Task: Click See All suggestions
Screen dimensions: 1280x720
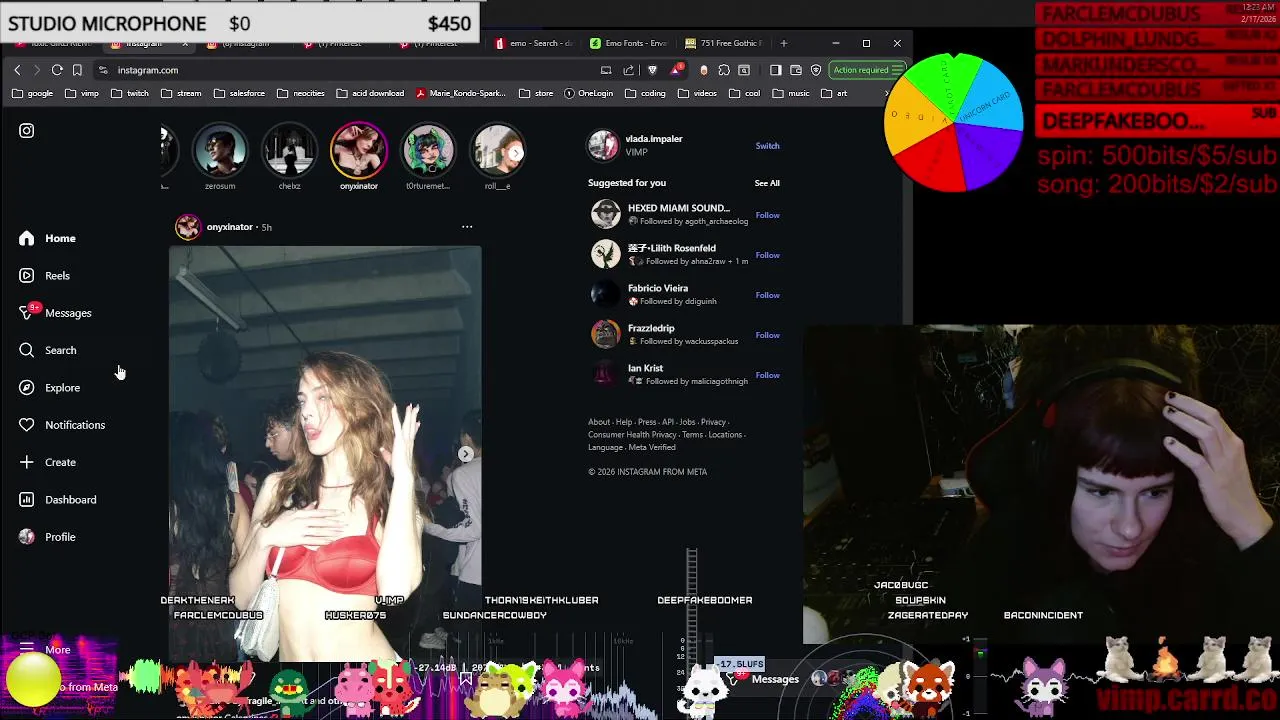Action: click(767, 183)
